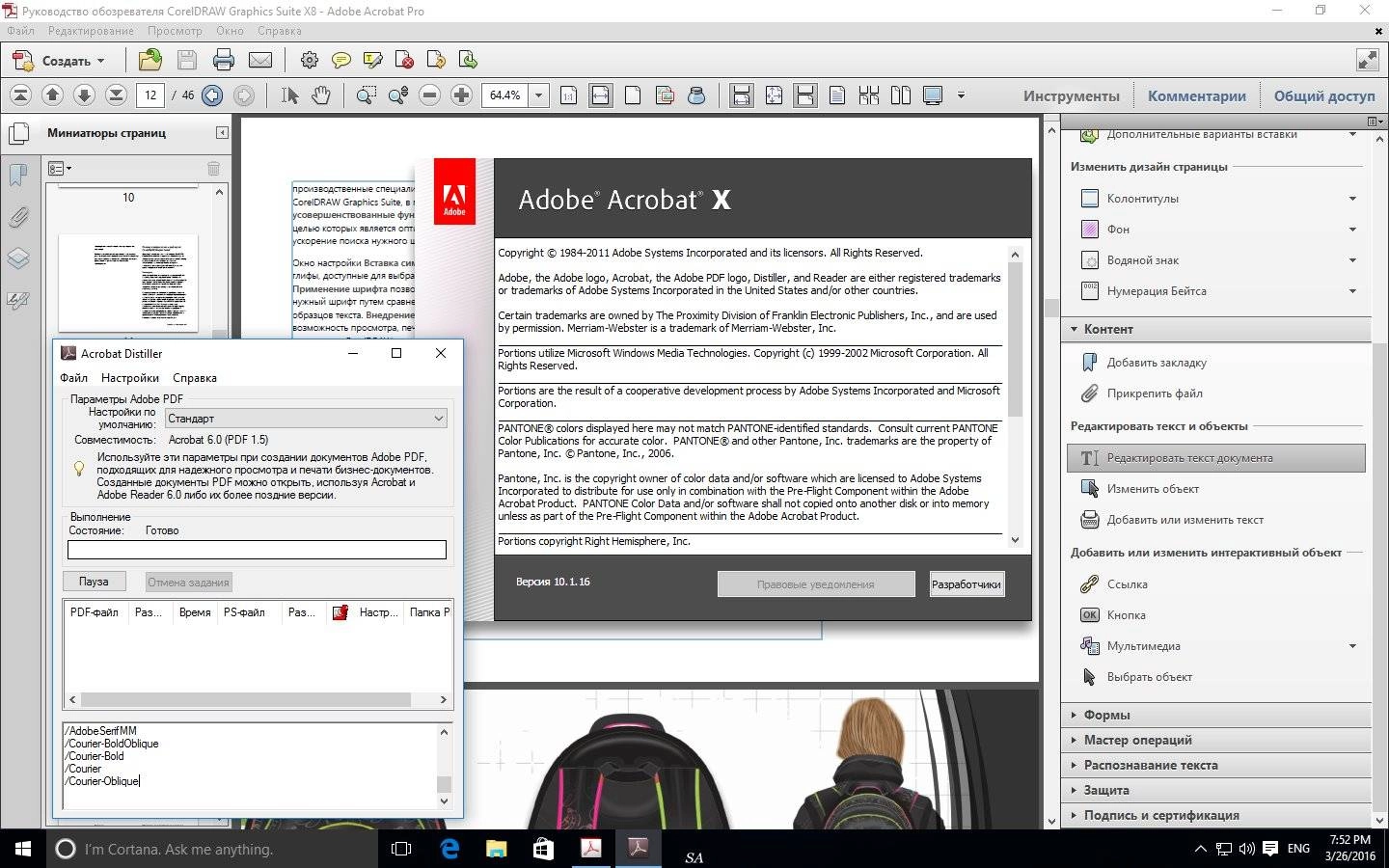
Task: Go to the first page icon
Action: (x=20, y=95)
